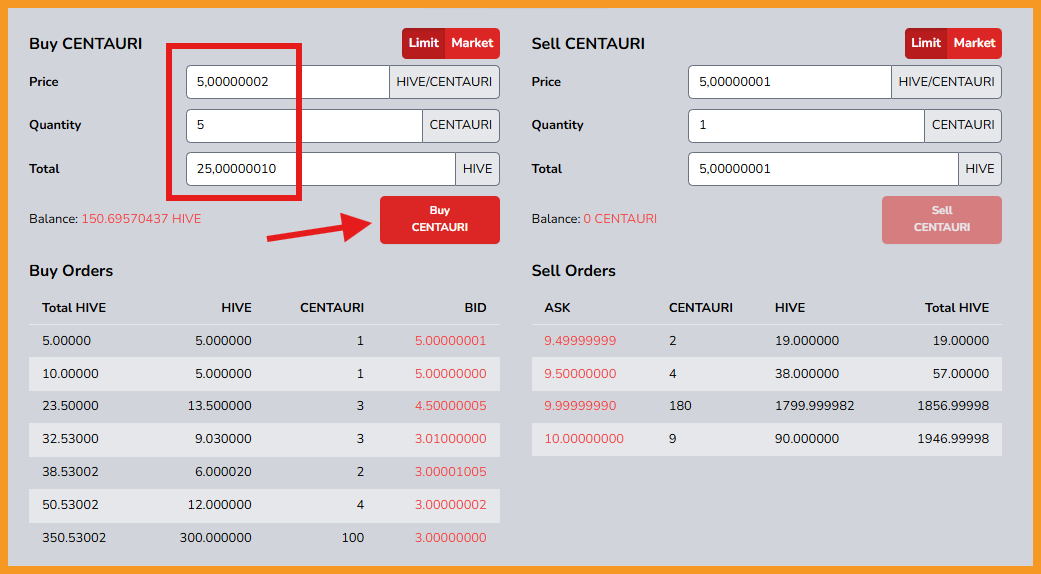Screen dimensions: 1041x574
Task: Focus the buy Price field showing 5,00000002
Action: click(287, 82)
